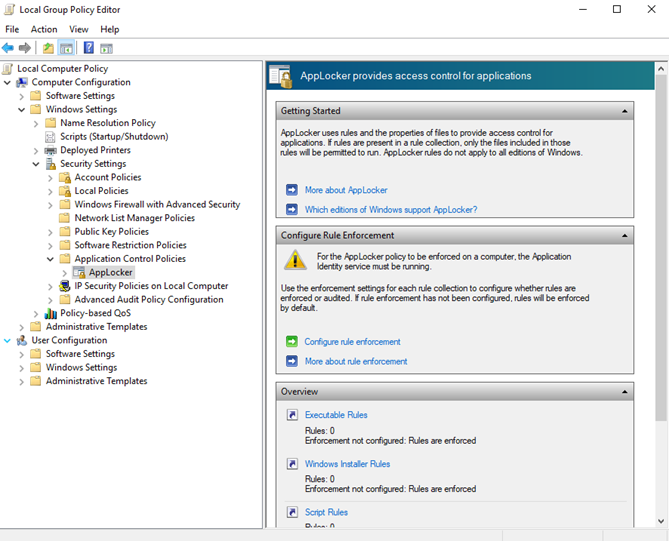
Task: Click the shortcut icon beside Windows Installer Rules
Action: pos(292,464)
